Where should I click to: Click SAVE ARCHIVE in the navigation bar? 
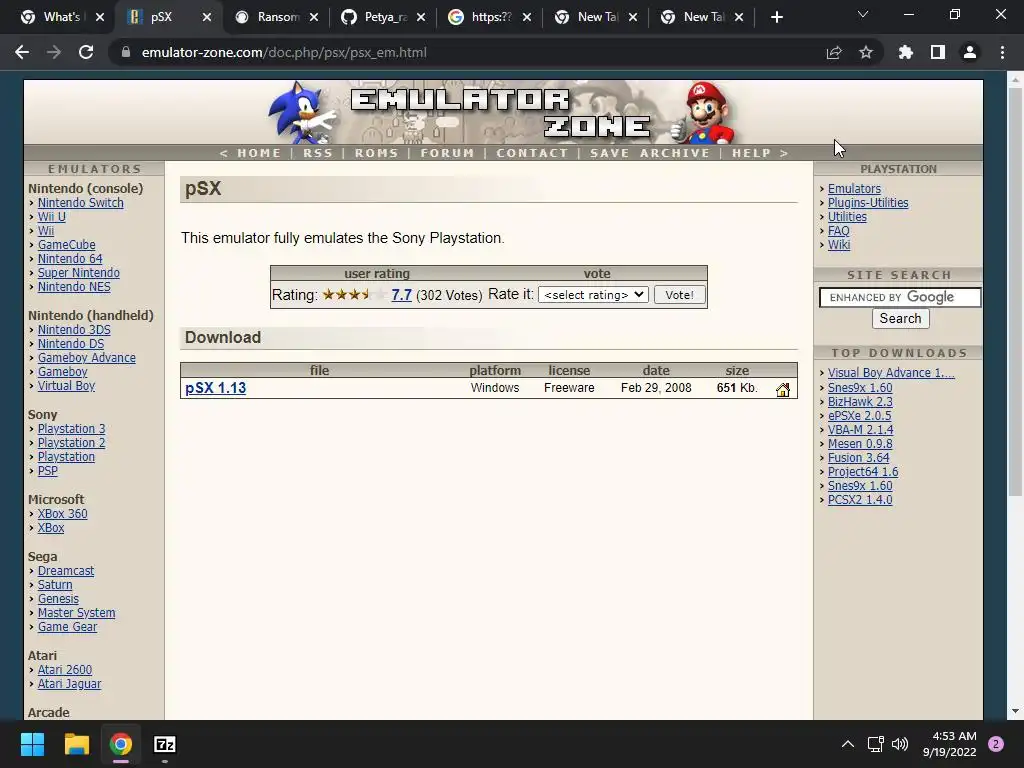[650, 153]
